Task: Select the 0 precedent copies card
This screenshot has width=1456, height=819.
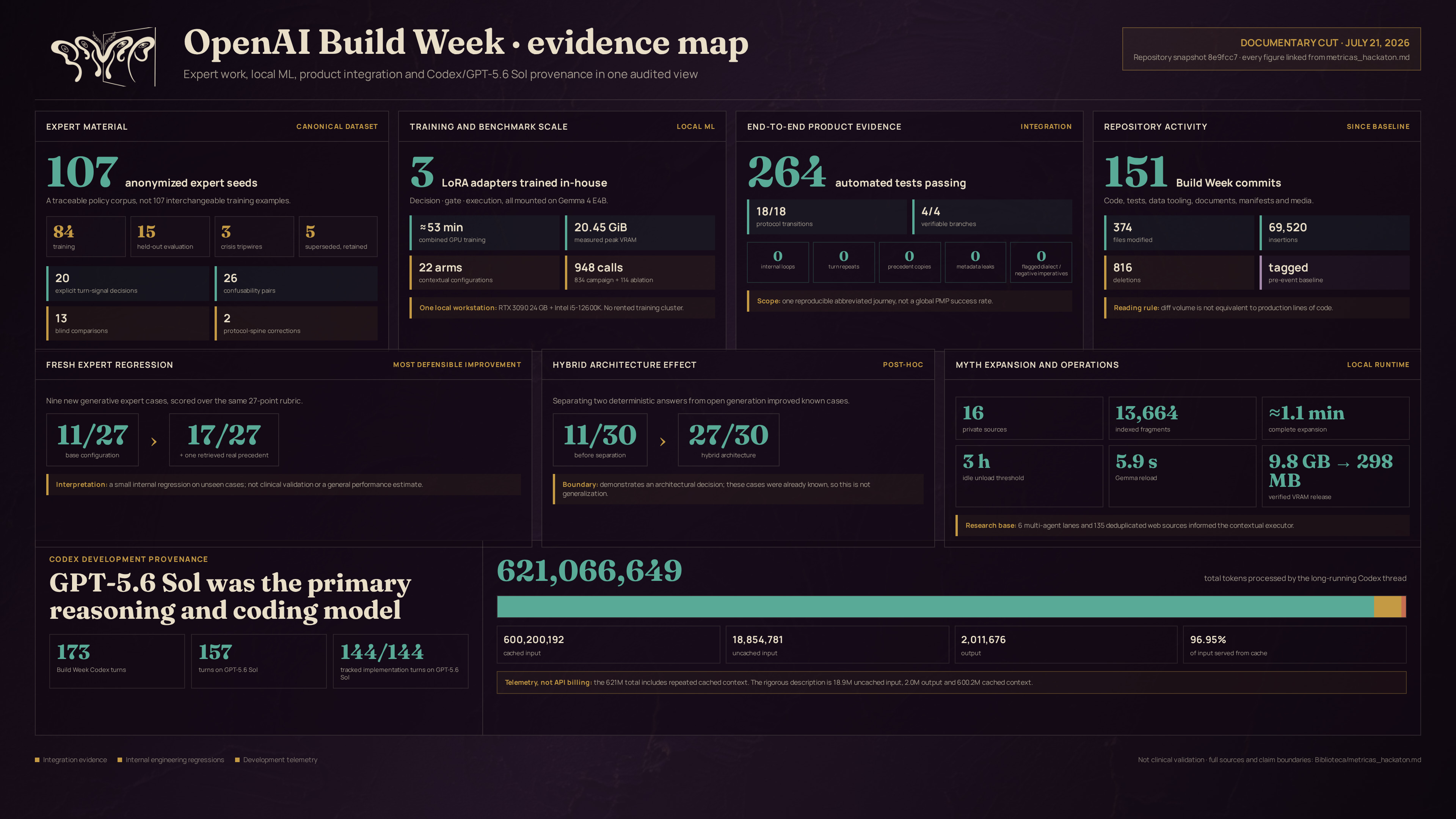Action: coord(910,262)
